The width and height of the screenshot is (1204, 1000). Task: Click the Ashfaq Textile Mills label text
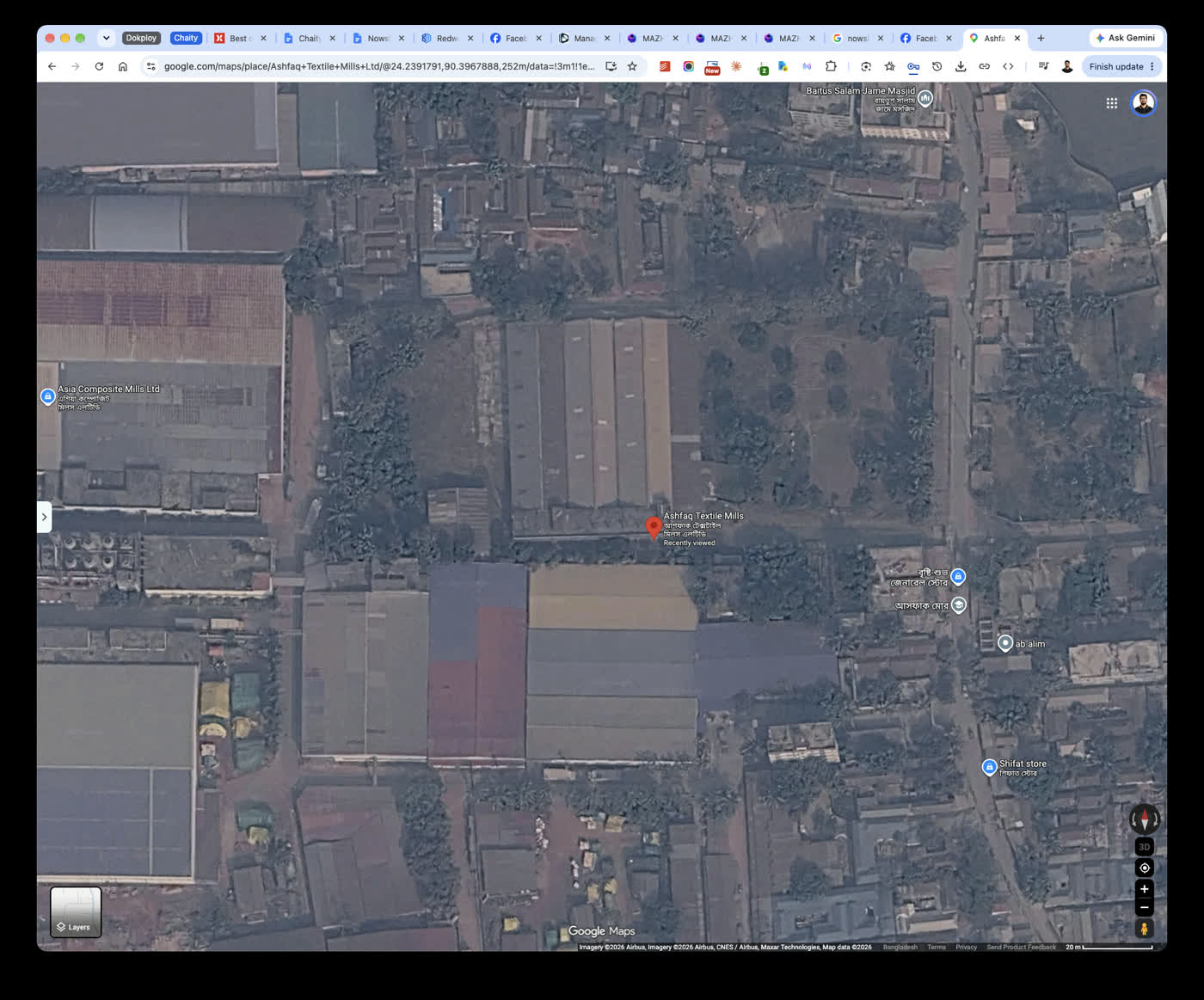[703, 516]
